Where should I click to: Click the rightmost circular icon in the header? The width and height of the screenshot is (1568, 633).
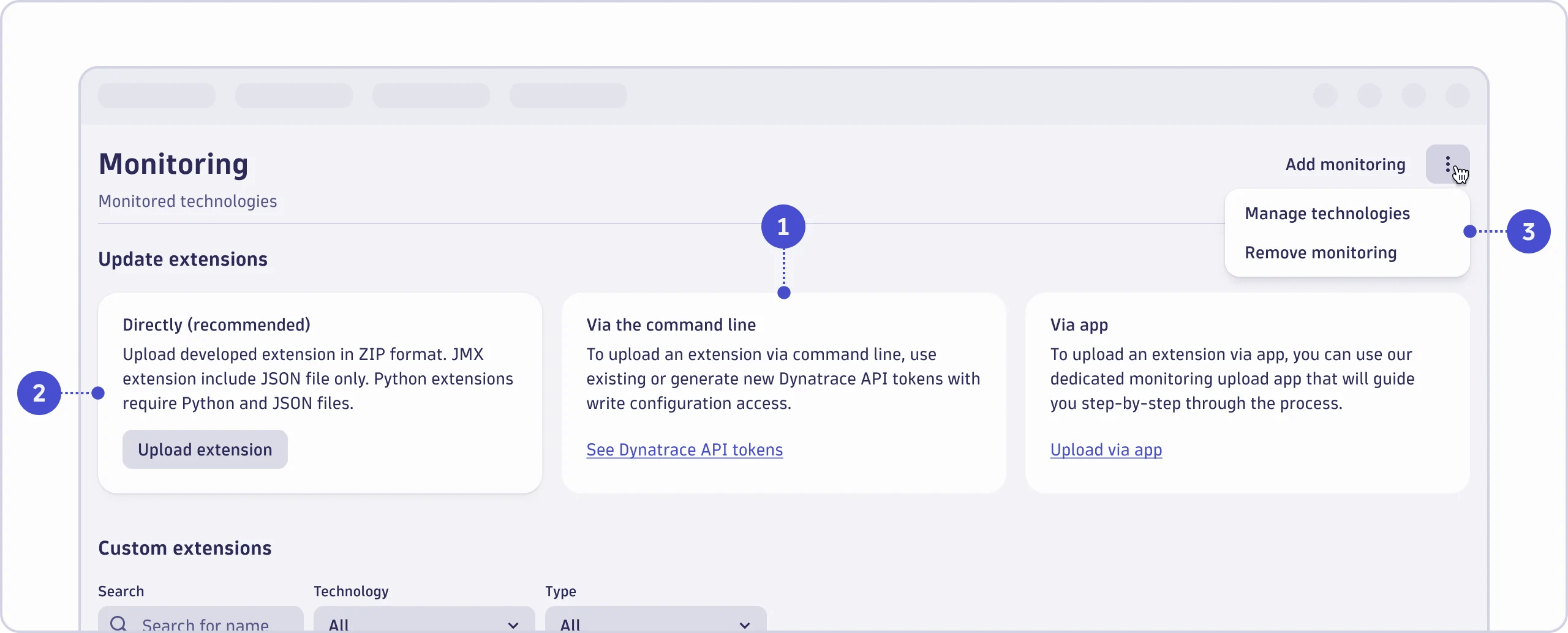[x=1458, y=96]
